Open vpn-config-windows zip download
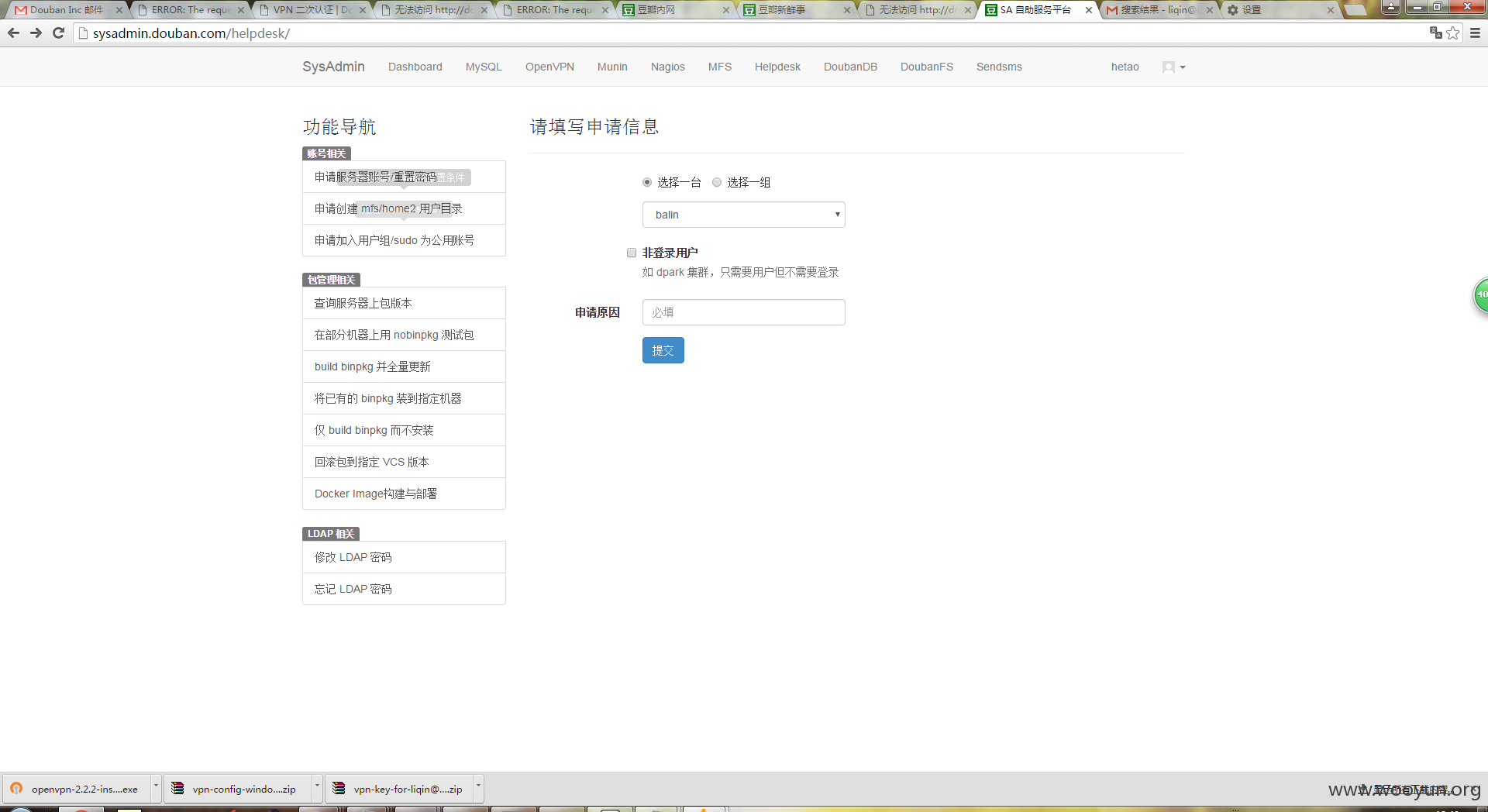Image resolution: width=1488 pixels, height=812 pixels. pos(238,789)
